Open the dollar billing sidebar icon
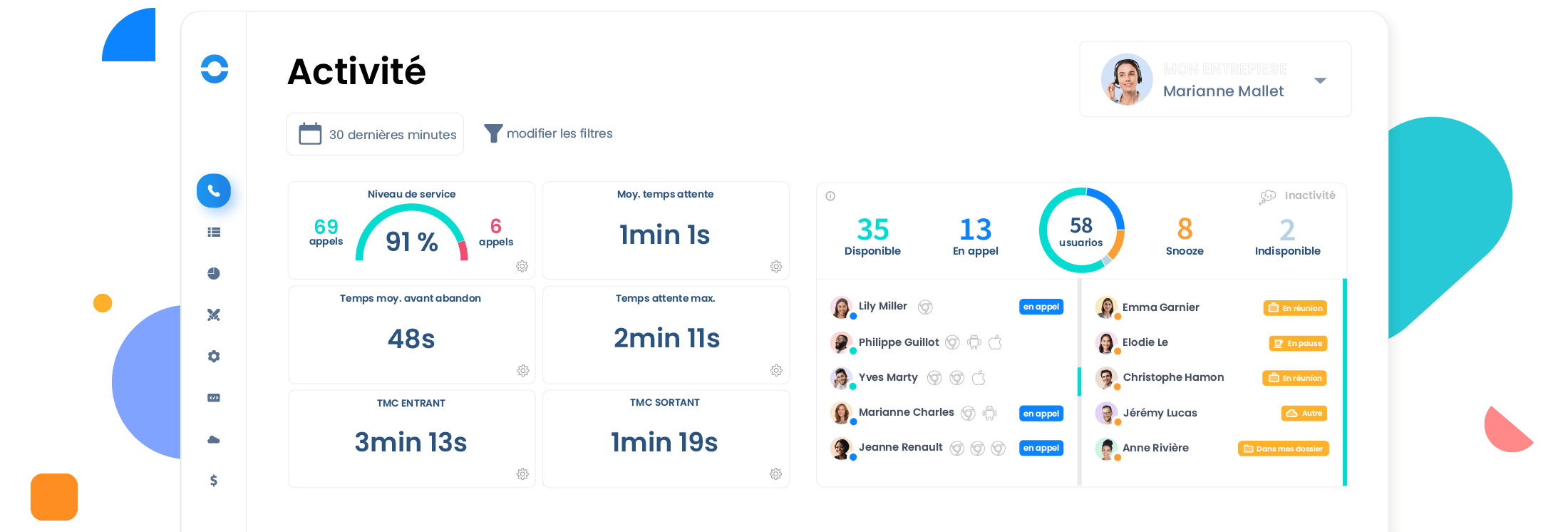The height and width of the screenshot is (532, 1568). (x=214, y=481)
